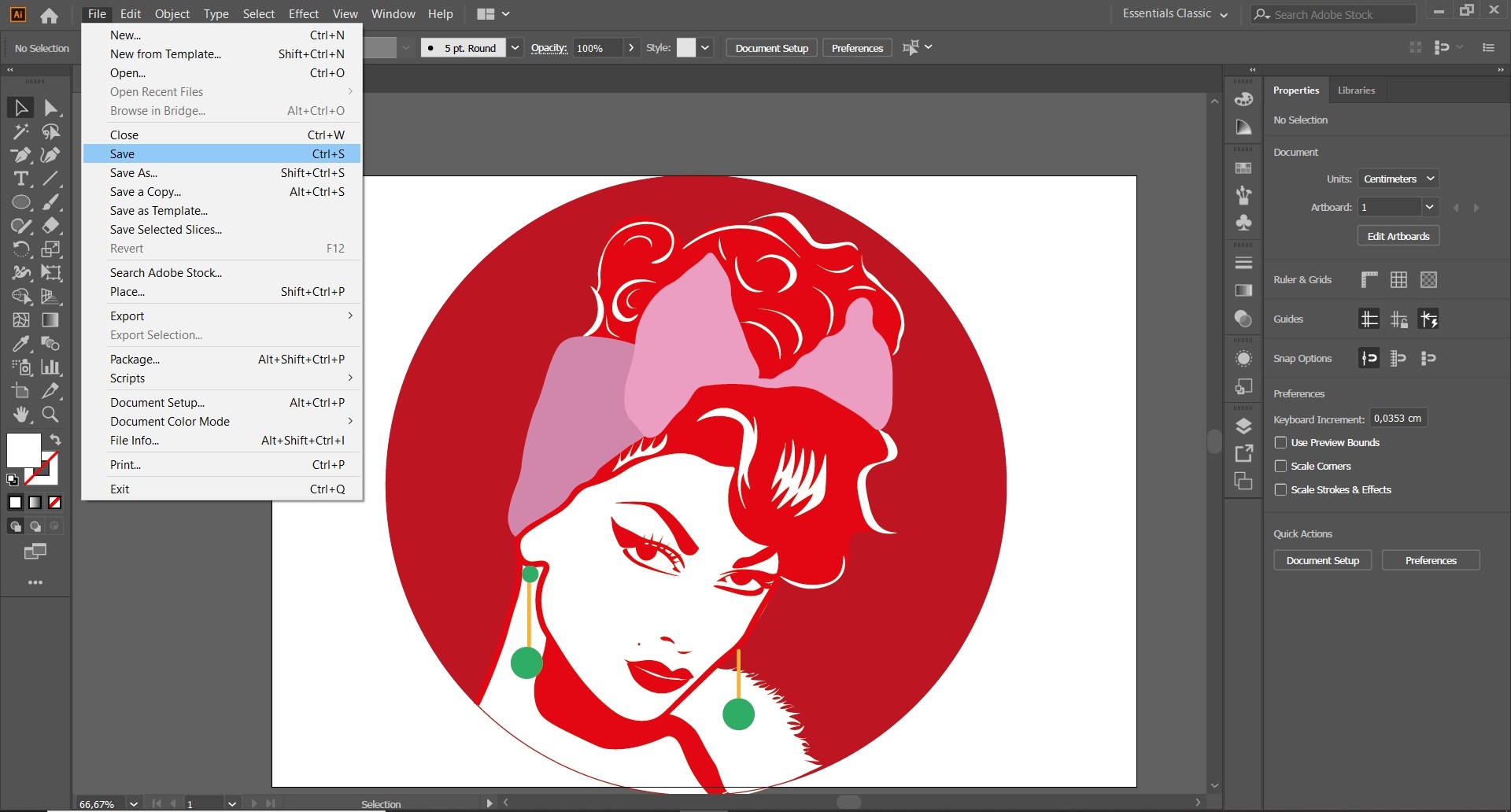
Task: Click Document Setup in the control bar
Action: [772, 48]
